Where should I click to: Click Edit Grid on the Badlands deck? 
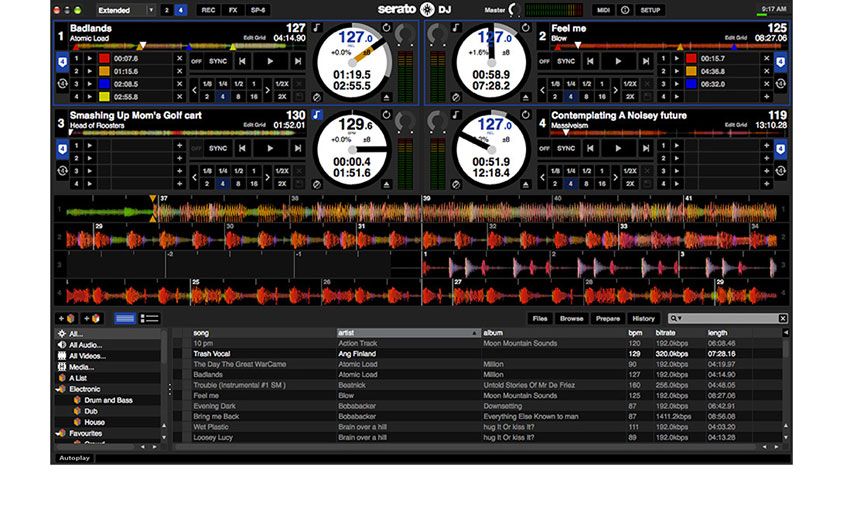click(x=254, y=38)
